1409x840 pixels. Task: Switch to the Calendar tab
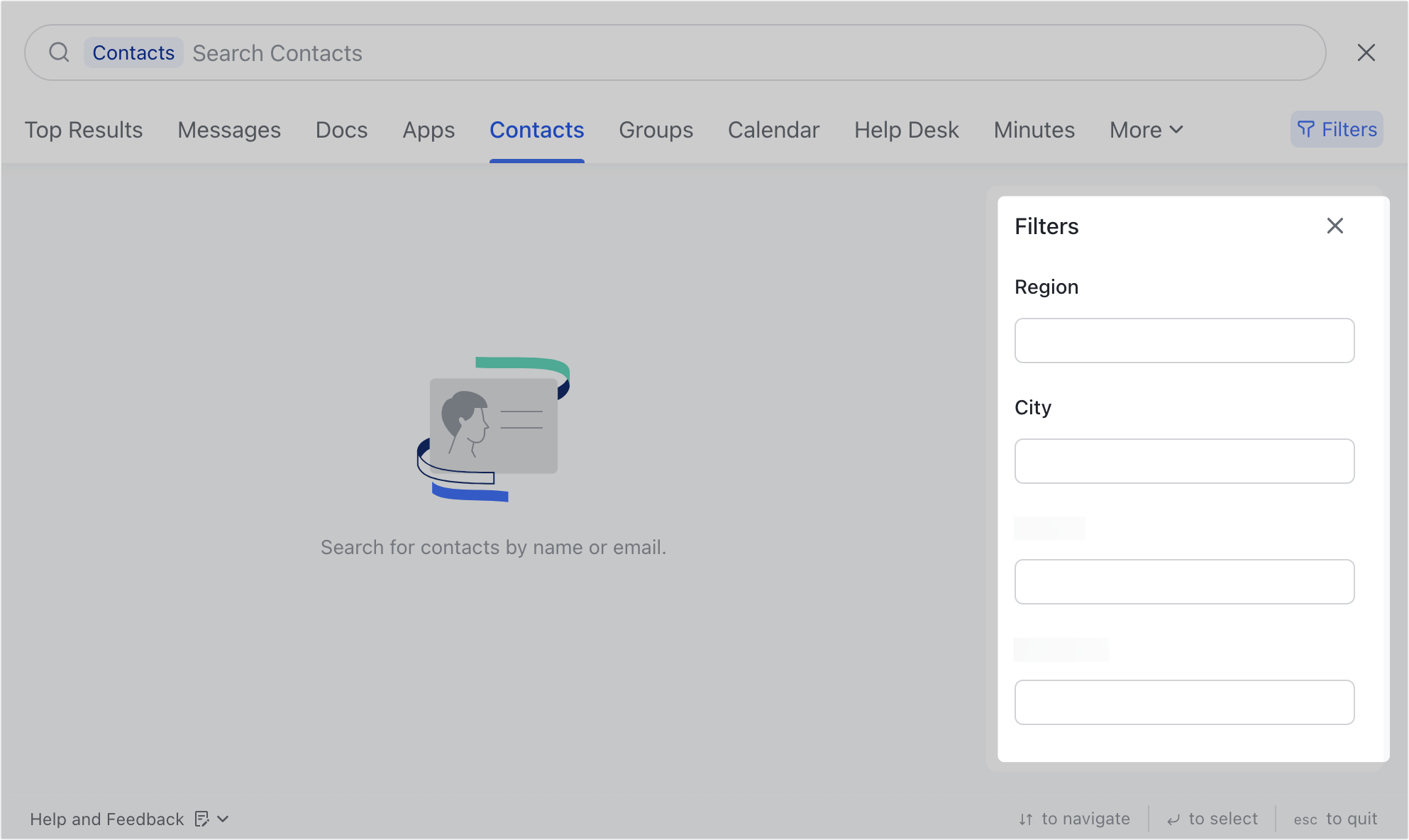773,130
